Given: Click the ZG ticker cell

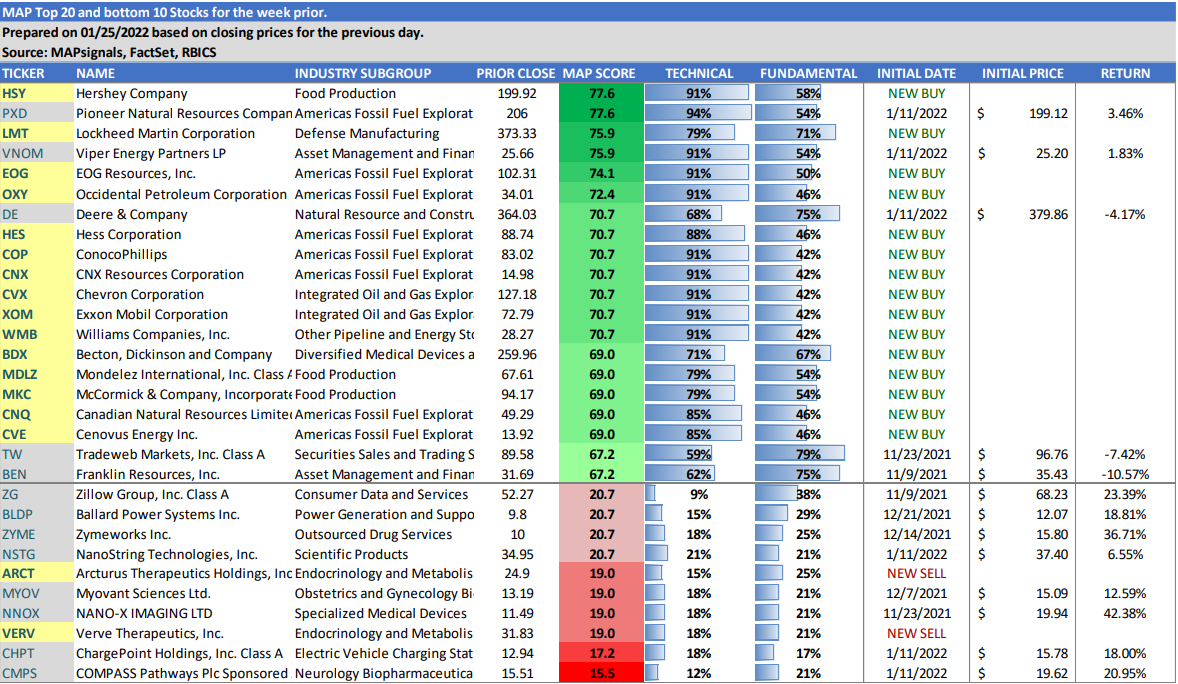Looking at the screenshot, I should (37, 495).
